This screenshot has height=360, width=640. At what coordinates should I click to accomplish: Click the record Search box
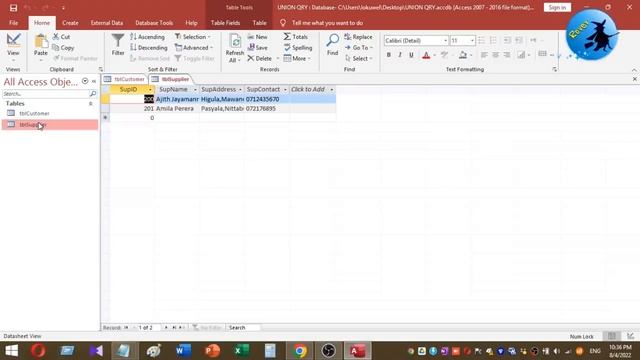tap(244, 327)
